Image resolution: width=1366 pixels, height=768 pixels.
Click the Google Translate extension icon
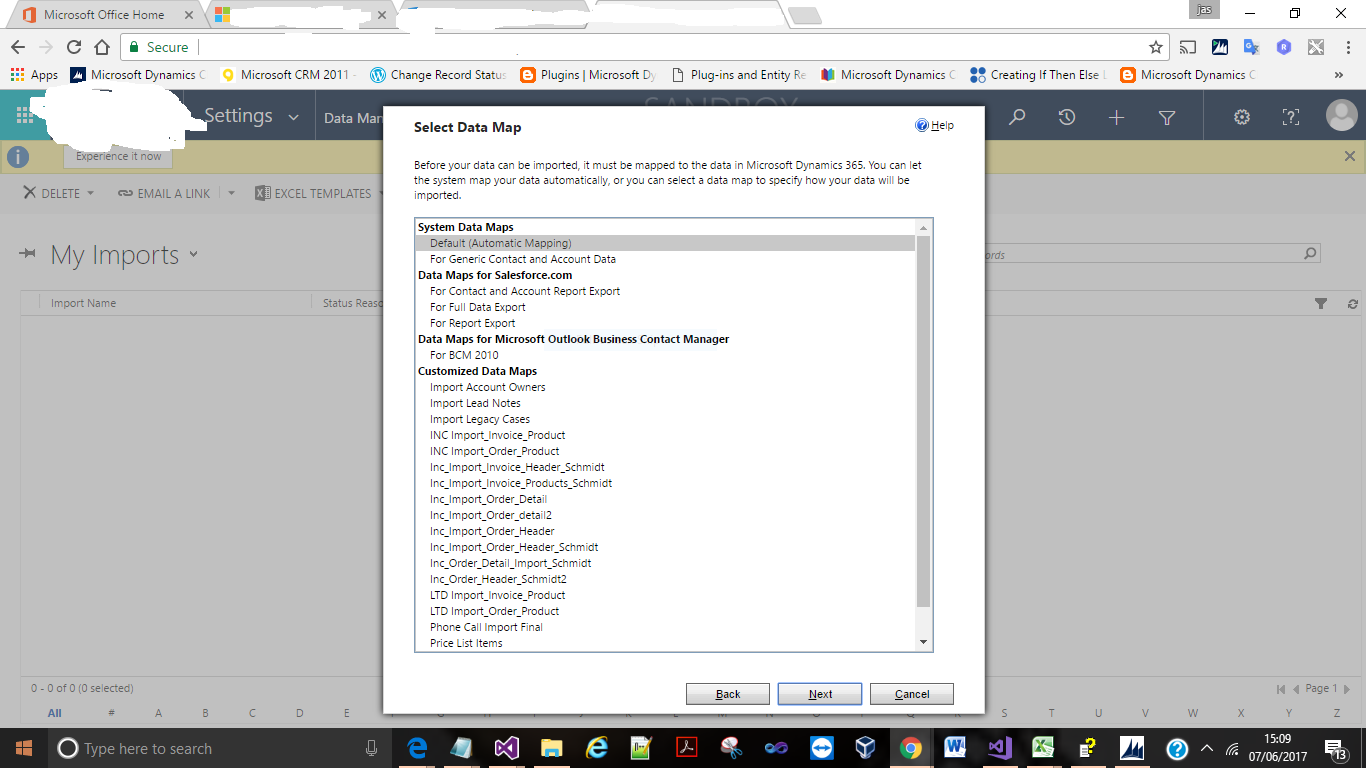[x=1251, y=47]
